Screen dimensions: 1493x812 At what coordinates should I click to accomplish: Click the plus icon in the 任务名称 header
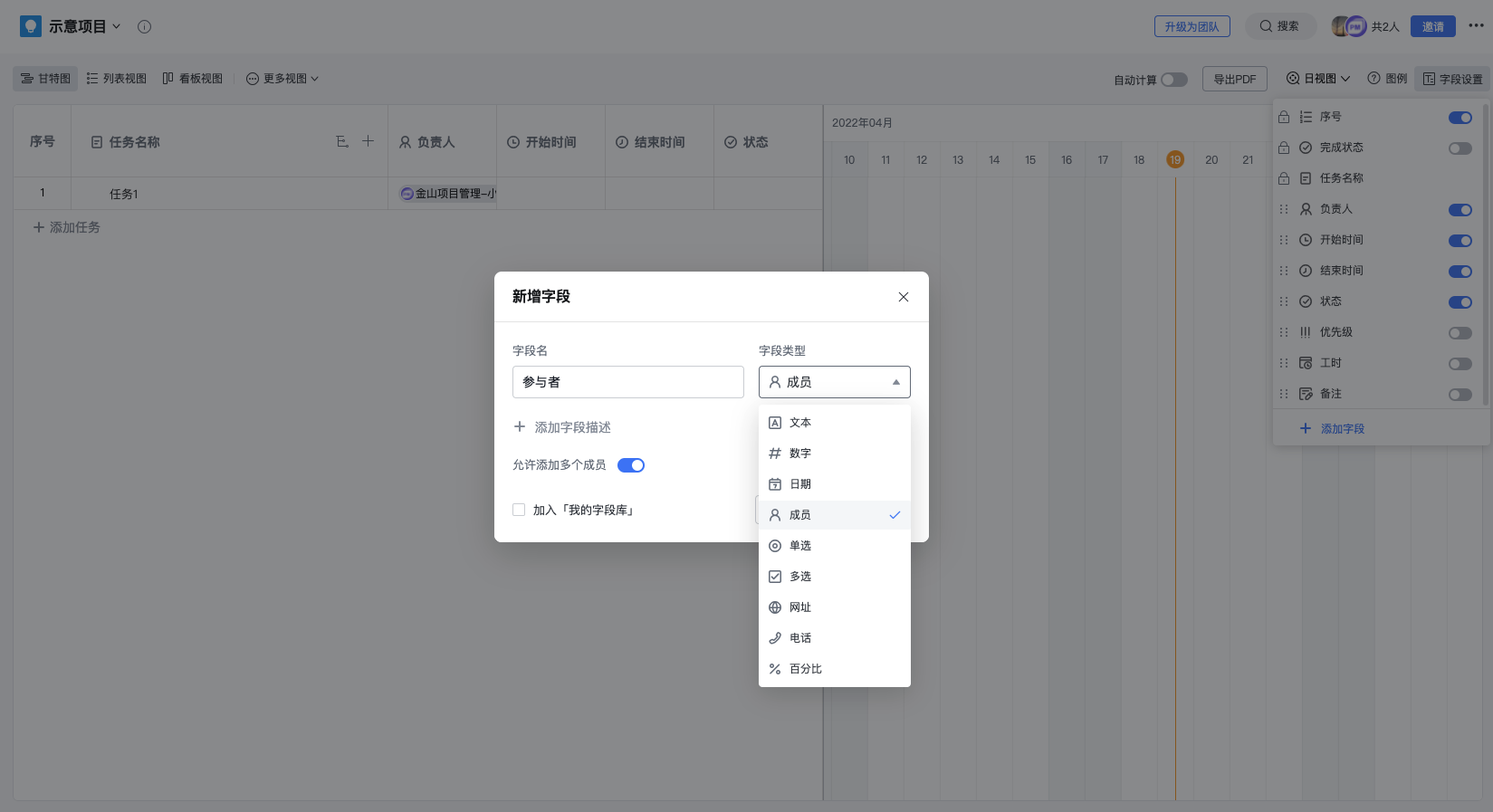(368, 141)
